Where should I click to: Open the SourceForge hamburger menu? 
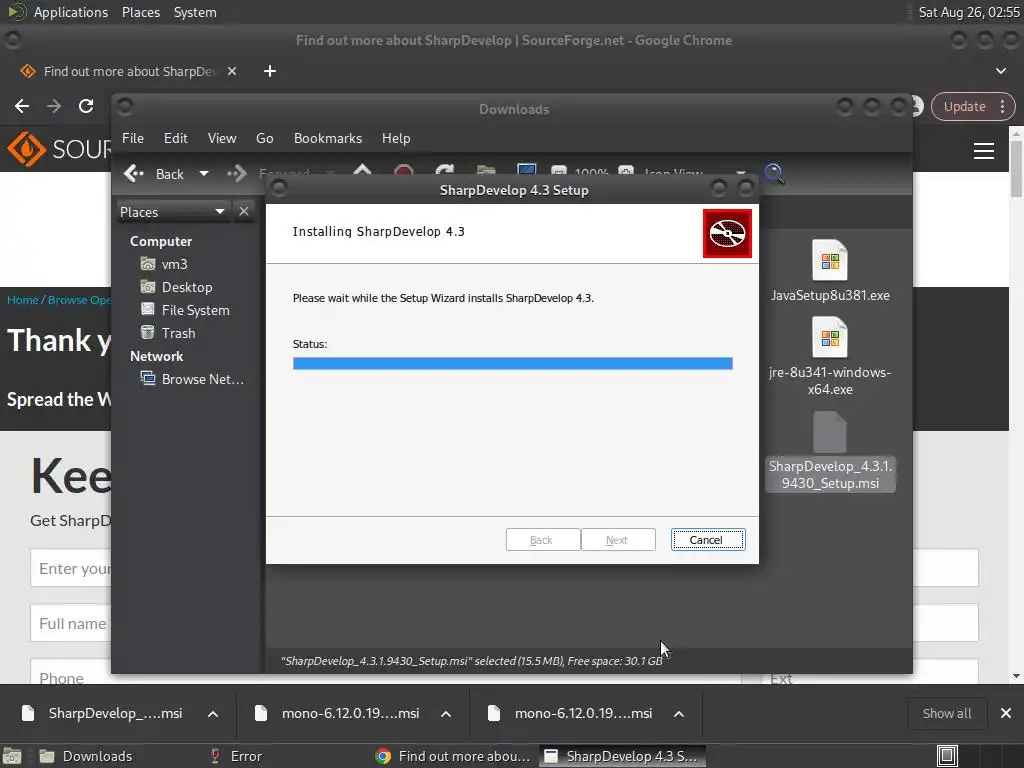(x=984, y=151)
